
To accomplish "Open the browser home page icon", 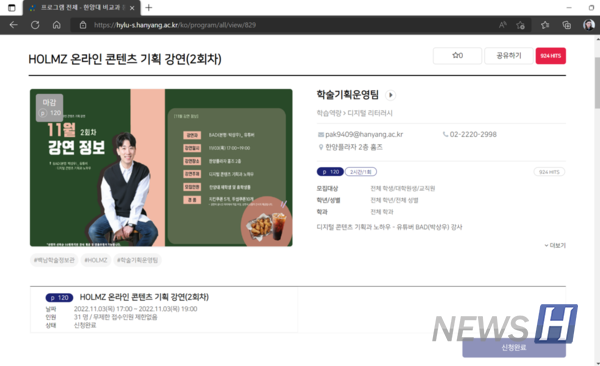I will click(x=57, y=25).
